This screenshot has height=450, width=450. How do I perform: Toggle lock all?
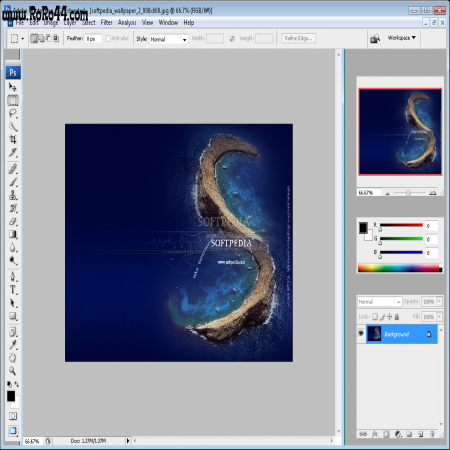[x=397, y=317]
